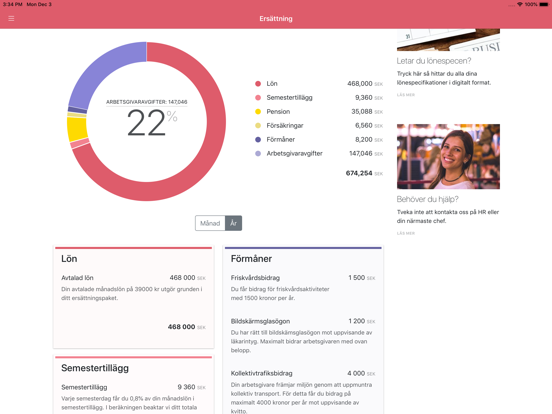Click the ARBETSGIVARAVGIFTER: 147,046 chart caption
The height and width of the screenshot is (414, 552).
147,102
